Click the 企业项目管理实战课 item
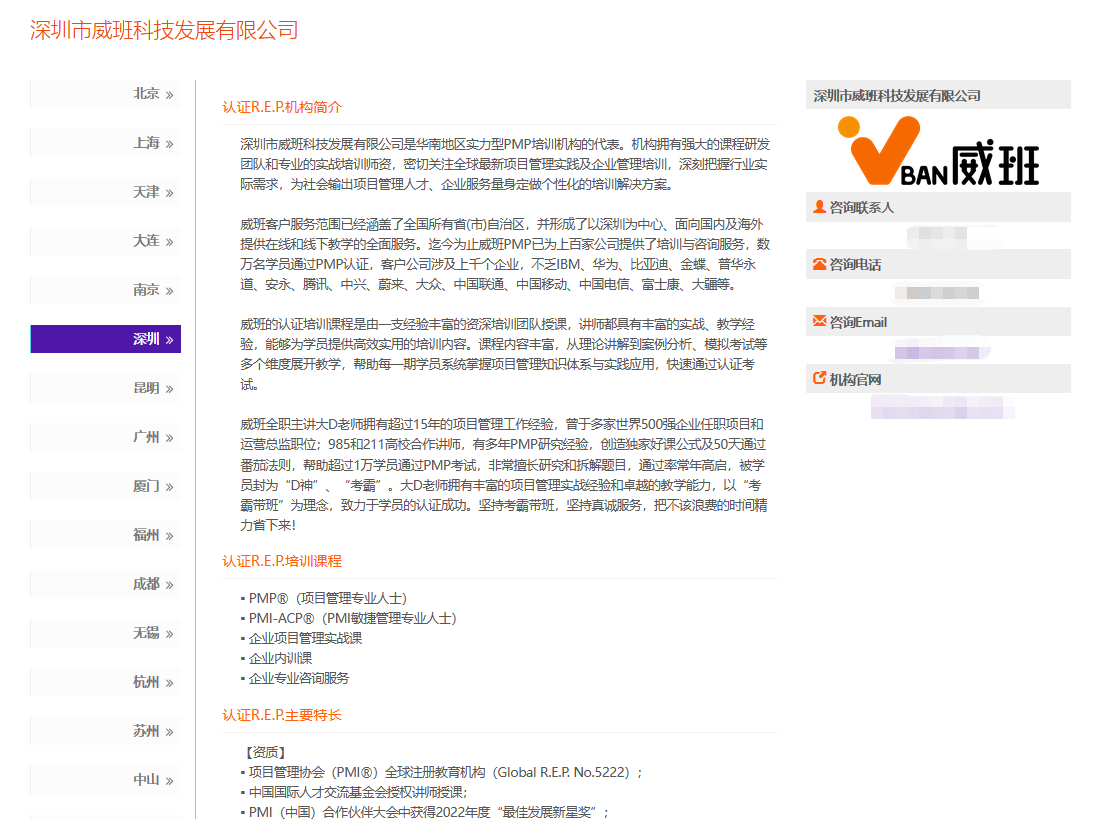Image resolution: width=1105 pixels, height=819 pixels. click(x=301, y=638)
